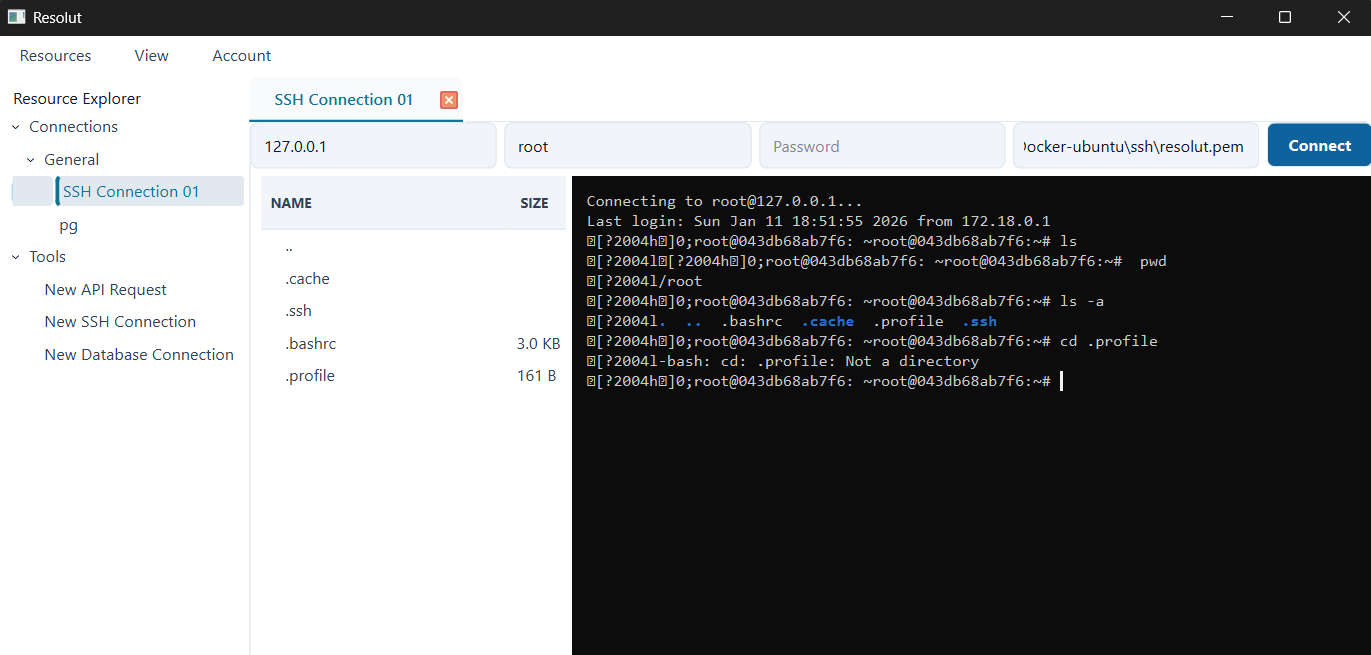Select the pg connection in the sidebar
This screenshot has width=1371, height=655.
pyautogui.click(x=68, y=225)
